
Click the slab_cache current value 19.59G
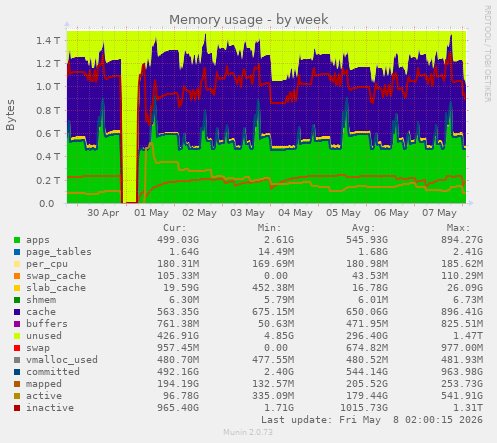click(x=181, y=288)
